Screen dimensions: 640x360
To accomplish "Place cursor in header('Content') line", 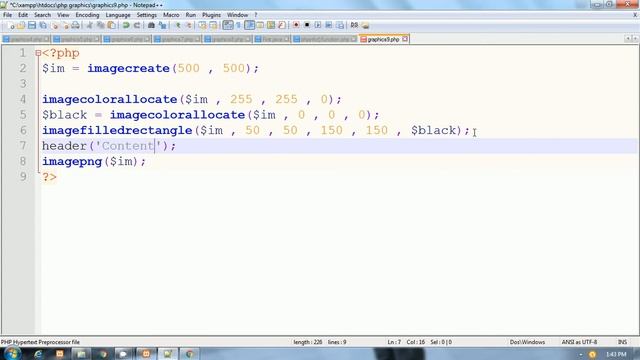I will tap(109, 146).
